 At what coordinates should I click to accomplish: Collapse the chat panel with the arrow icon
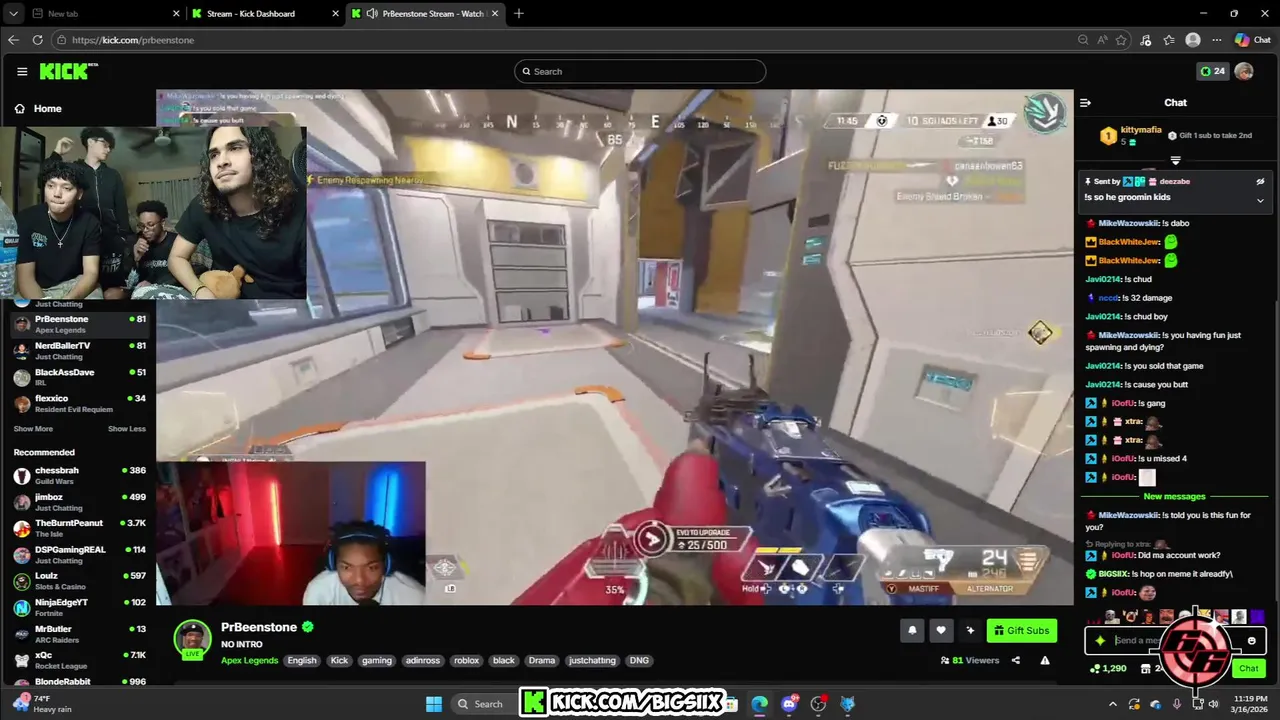1085,102
